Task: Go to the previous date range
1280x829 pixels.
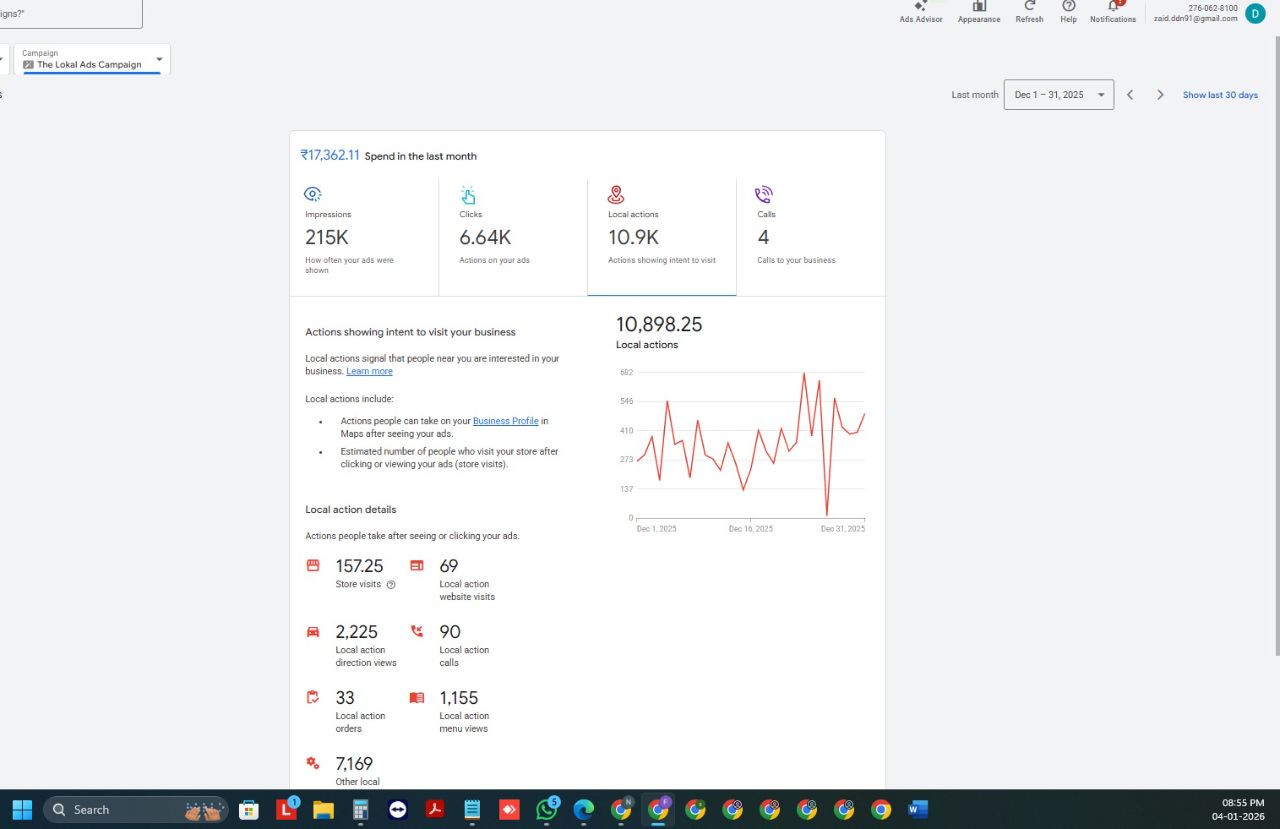Action: 1130,95
